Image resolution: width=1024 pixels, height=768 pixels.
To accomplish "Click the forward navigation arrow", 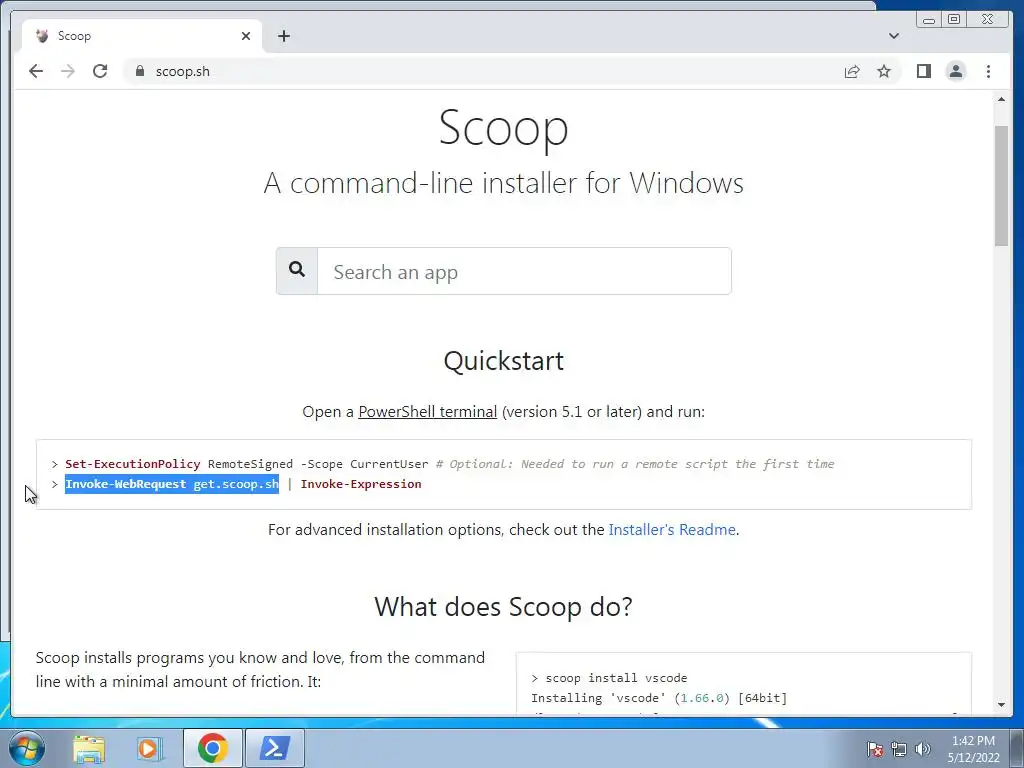I will click(68, 71).
